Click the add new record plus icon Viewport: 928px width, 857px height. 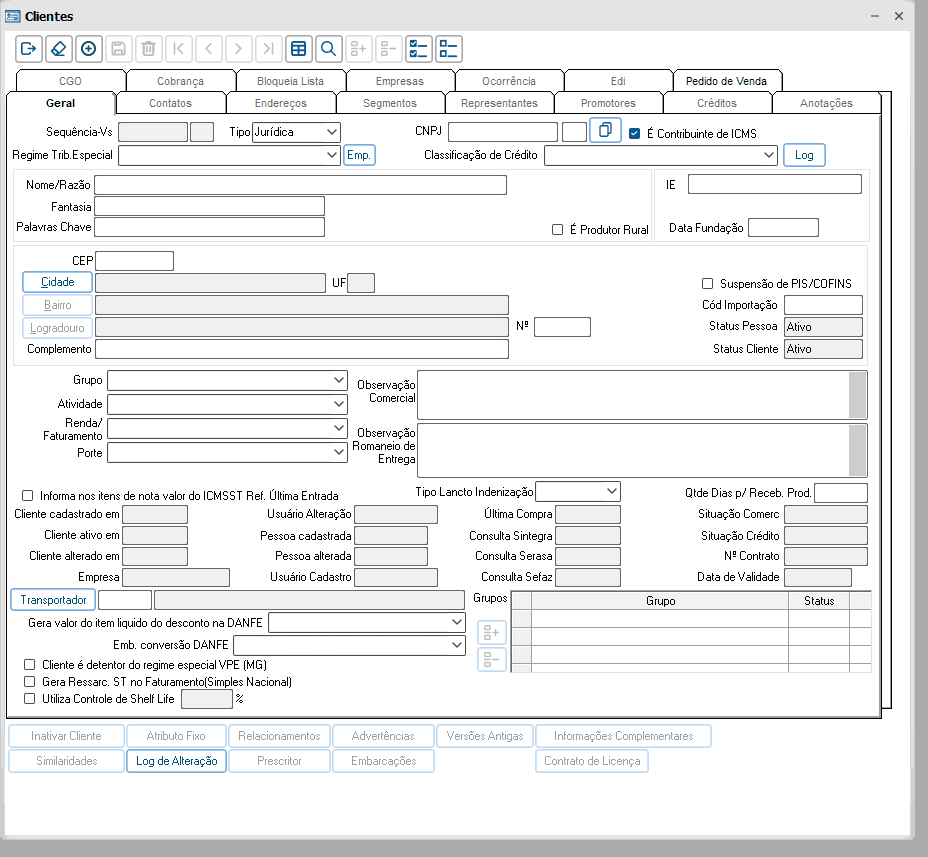tap(88, 48)
